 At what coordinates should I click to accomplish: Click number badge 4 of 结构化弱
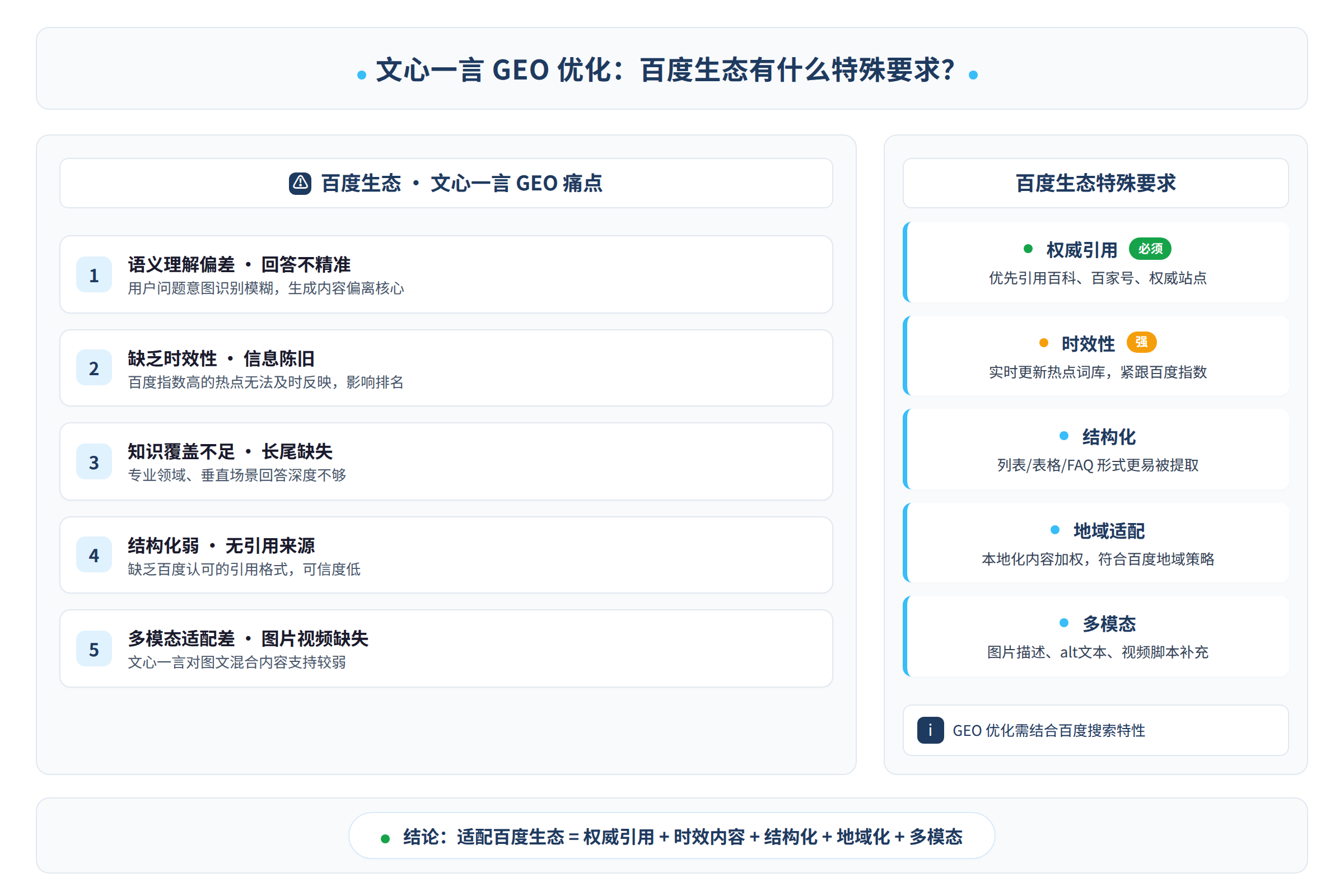[x=94, y=555]
